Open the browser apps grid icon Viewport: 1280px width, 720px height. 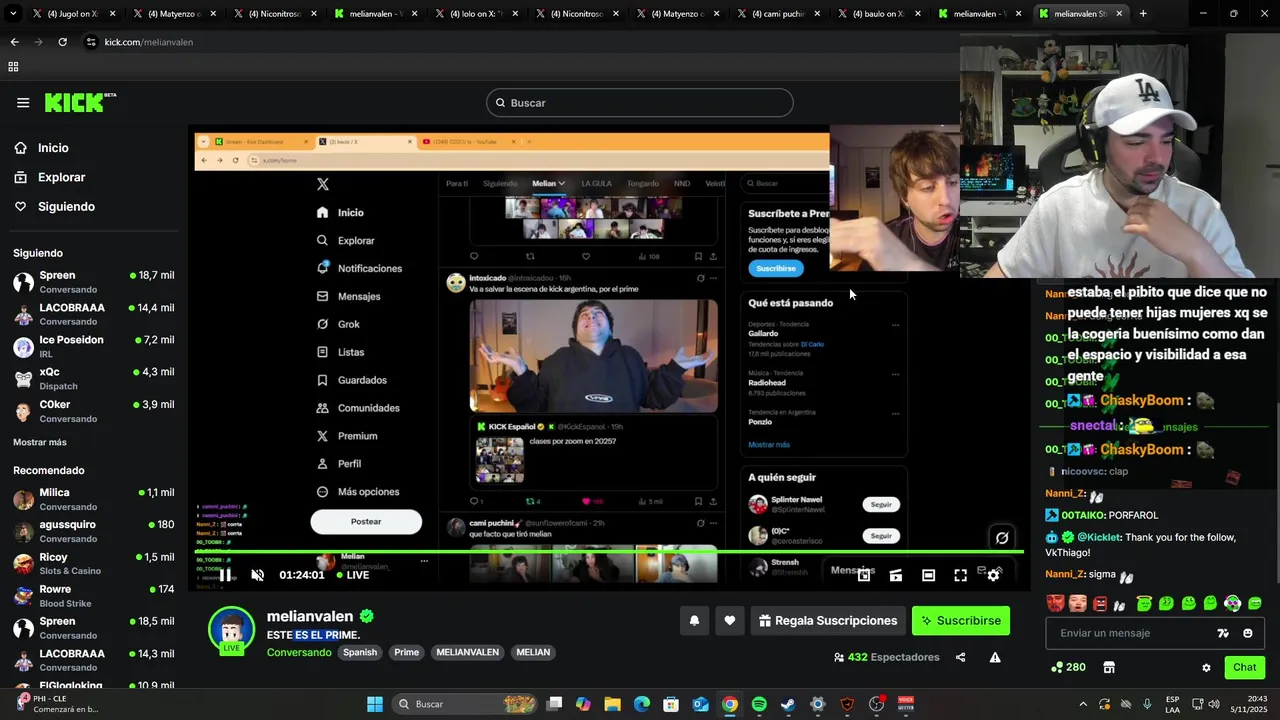point(13,67)
